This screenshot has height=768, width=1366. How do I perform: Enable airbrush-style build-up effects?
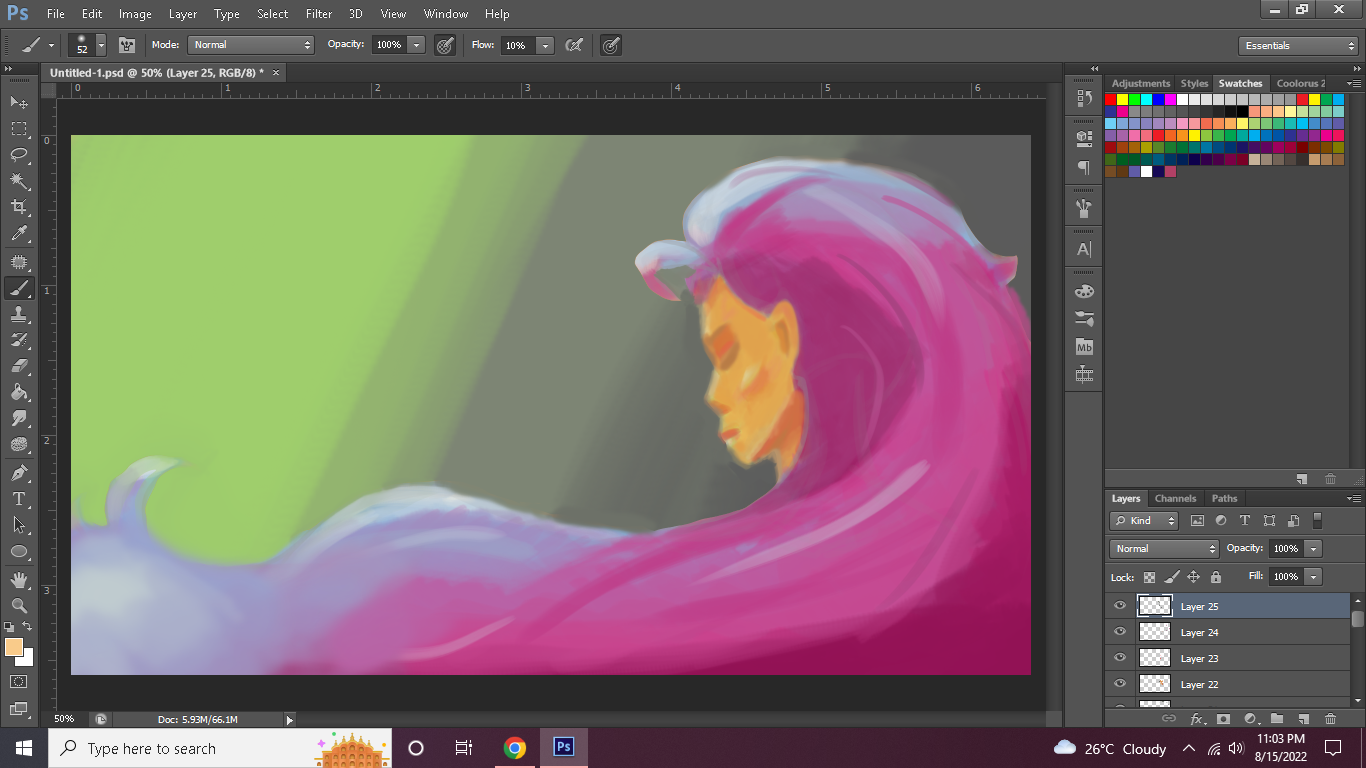[x=574, y=45]
